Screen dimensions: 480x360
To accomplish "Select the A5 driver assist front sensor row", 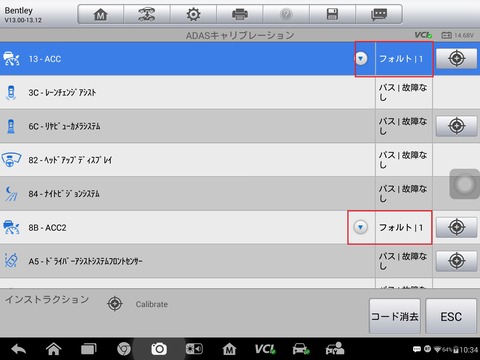I will (x=240, y=261).
